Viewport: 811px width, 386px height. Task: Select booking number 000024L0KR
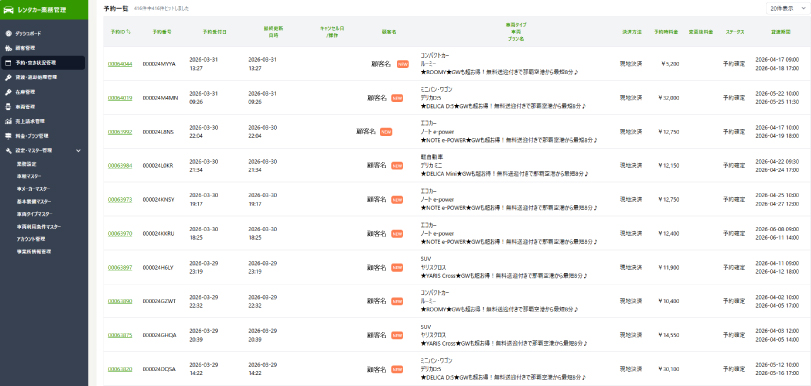pyautogui.click(x=158, y=166)
